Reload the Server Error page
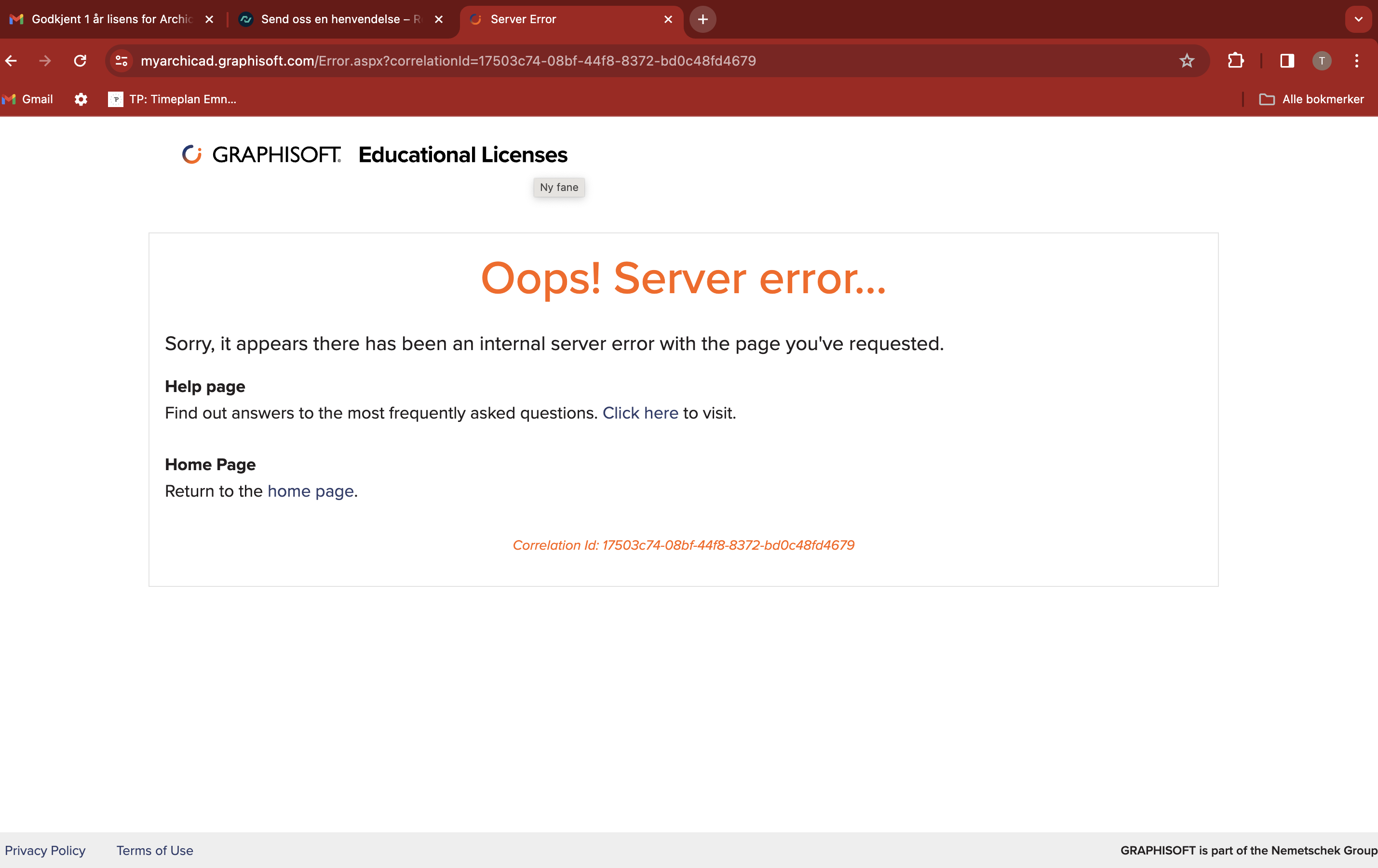The image size is (1378, 868). click(80, 61)
